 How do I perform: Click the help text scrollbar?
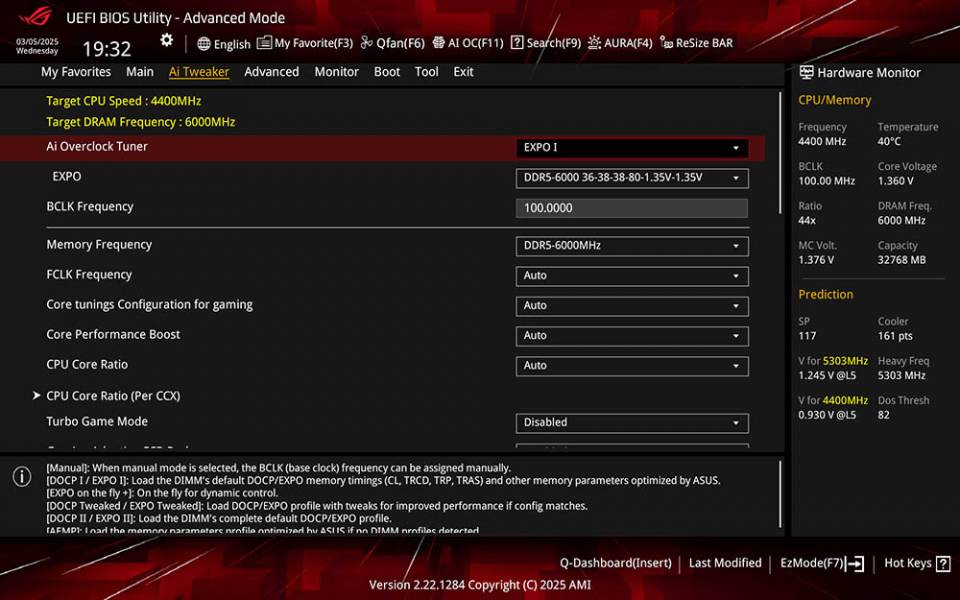coord(780,495)
